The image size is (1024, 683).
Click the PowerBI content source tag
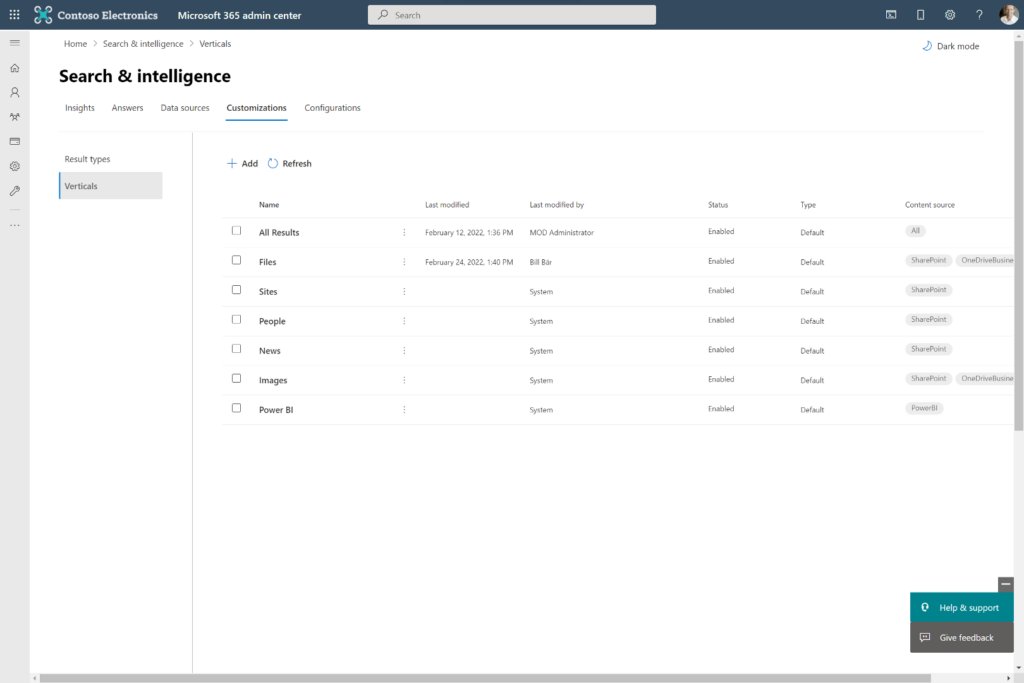[x=924, y=408]
